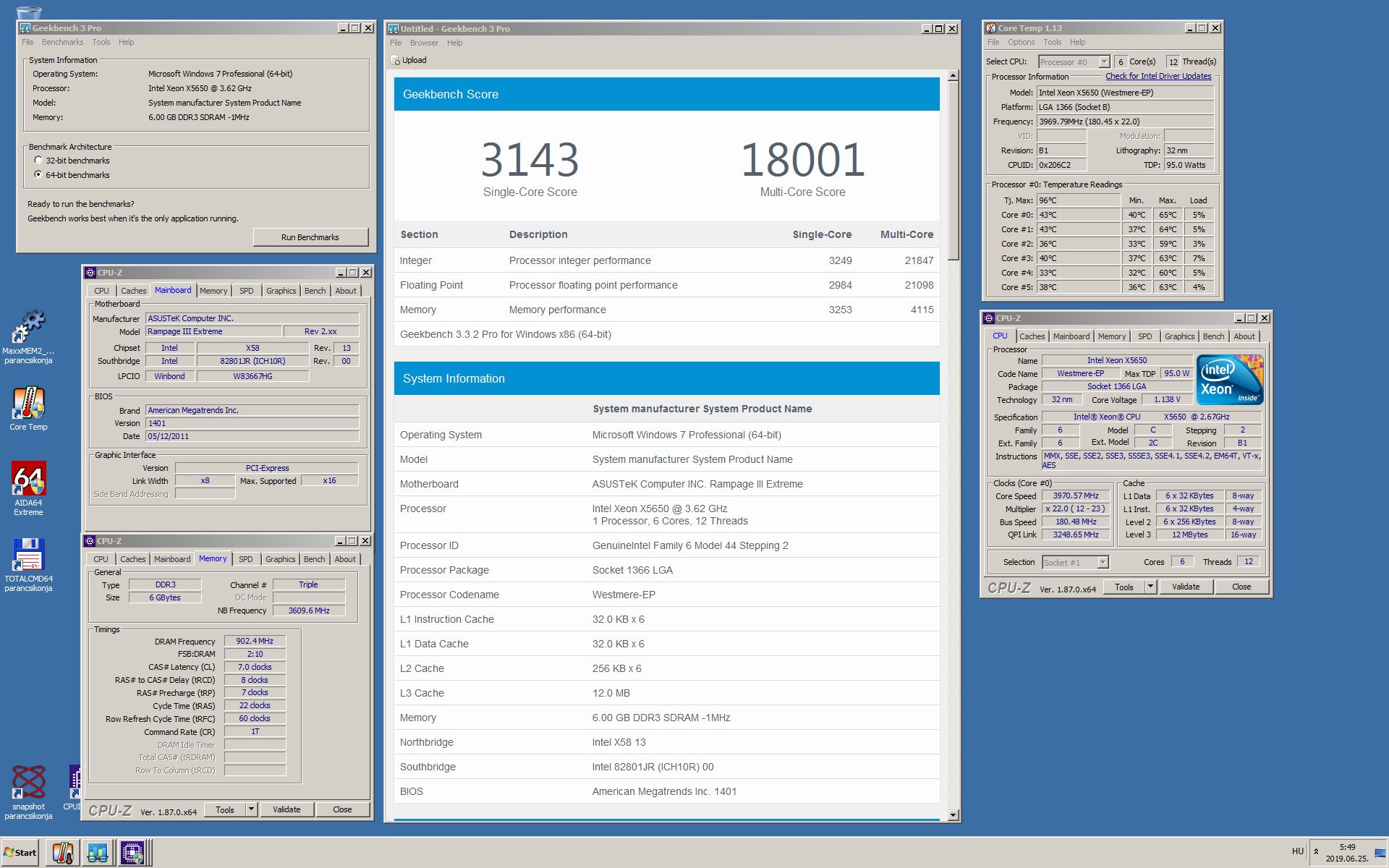The width and height of the screenshot is (1389, 868).
Task: Open Tools menu in Core Temp
Action: point(1052,42)
